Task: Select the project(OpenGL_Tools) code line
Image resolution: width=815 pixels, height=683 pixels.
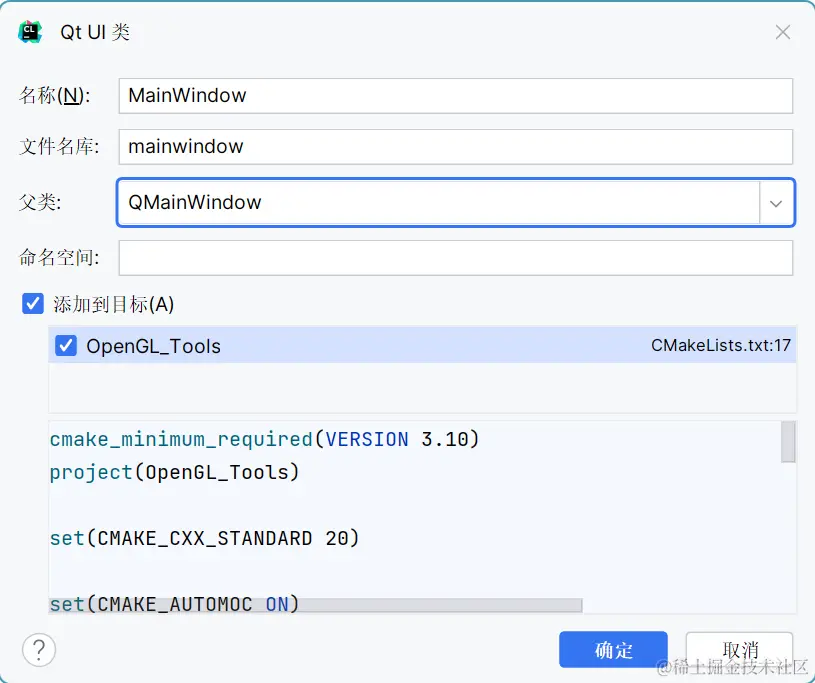Action: click(174, 472)
